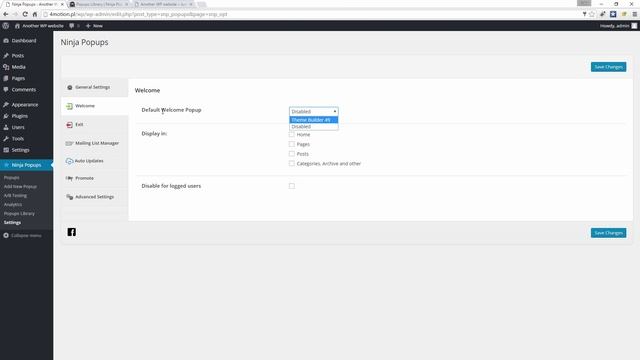
Task: Click the bottom Save Changes button
Action: pos(608,233)
